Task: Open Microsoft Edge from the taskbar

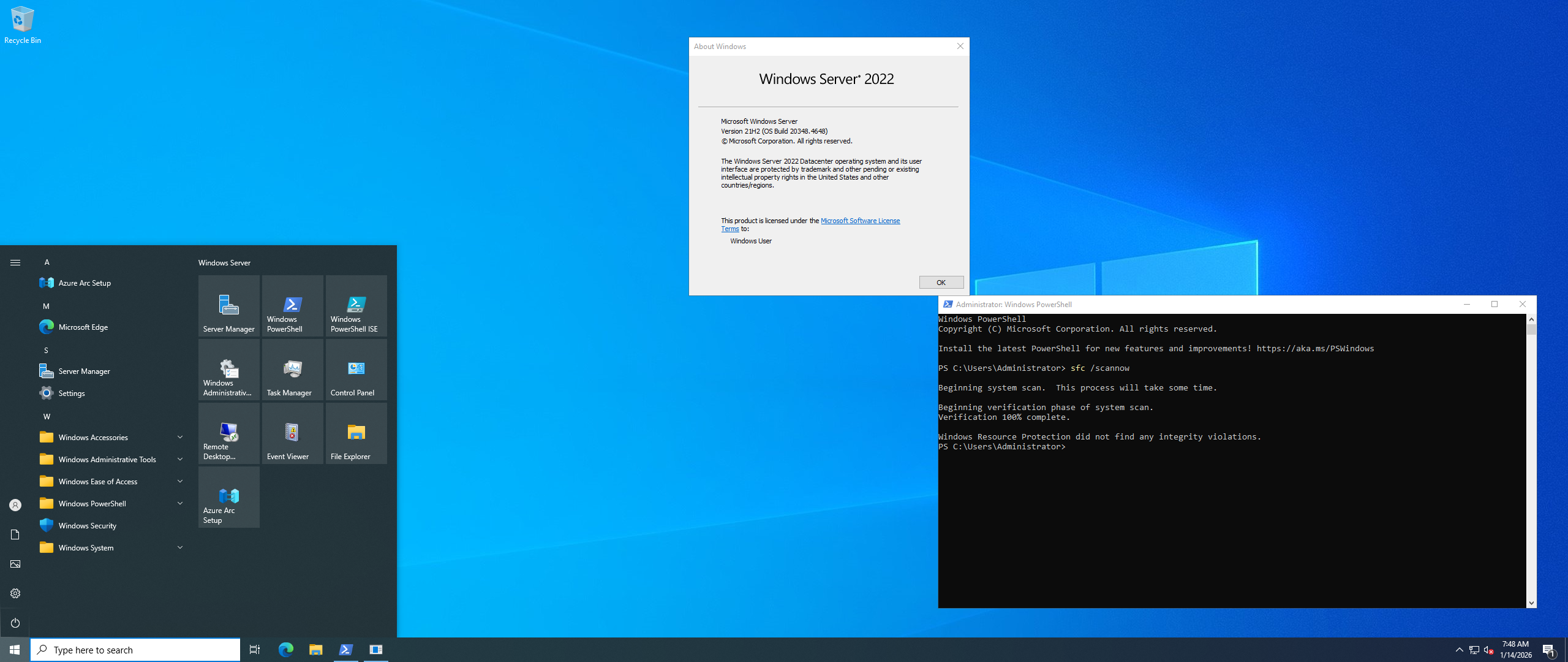Action: click(x=285, y=650)
